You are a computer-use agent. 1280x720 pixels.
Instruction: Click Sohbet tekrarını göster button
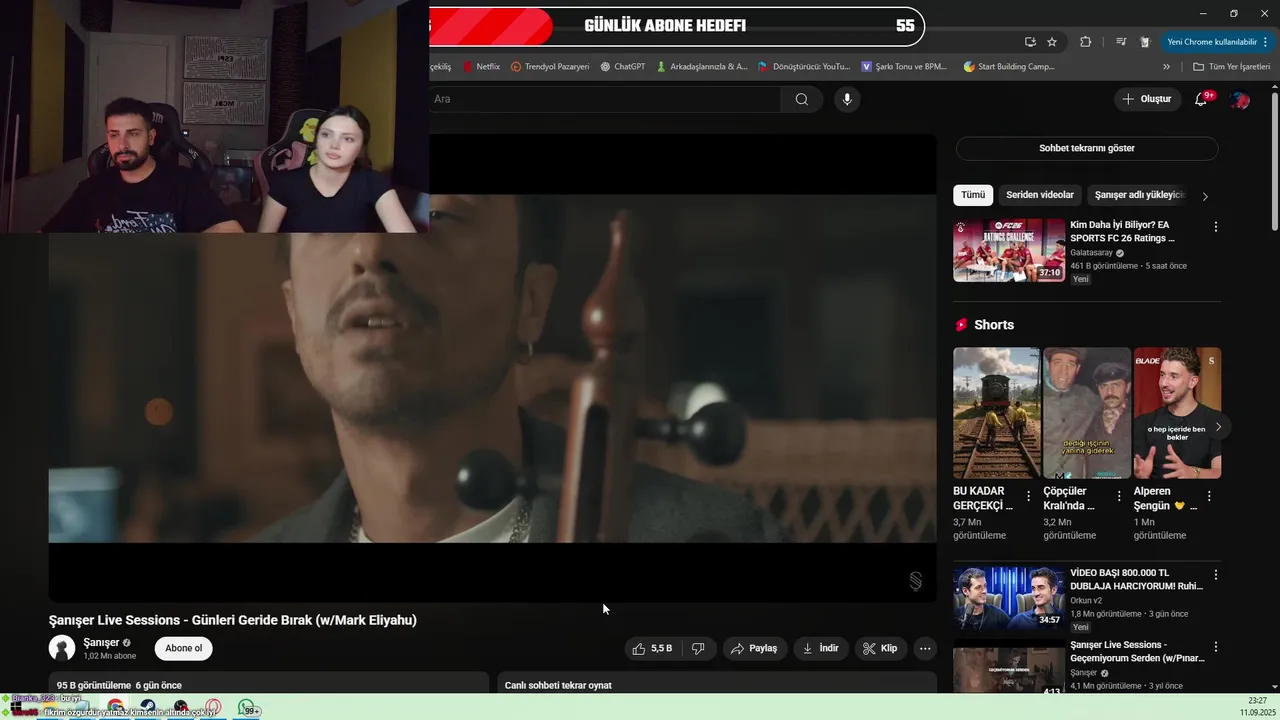(x=1087, y=148)
